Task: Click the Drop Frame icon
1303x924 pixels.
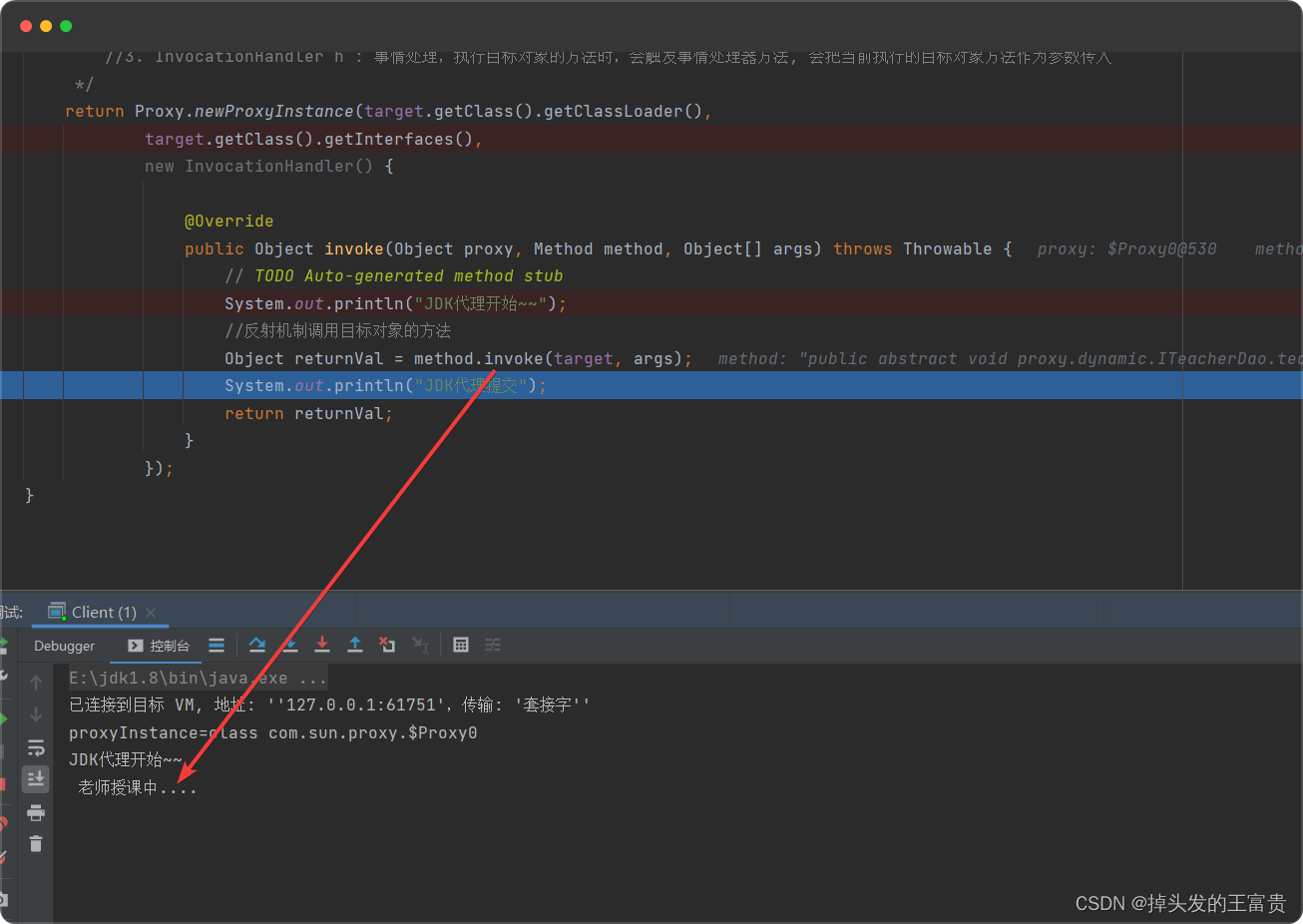Action: click(x=387, y=646)
